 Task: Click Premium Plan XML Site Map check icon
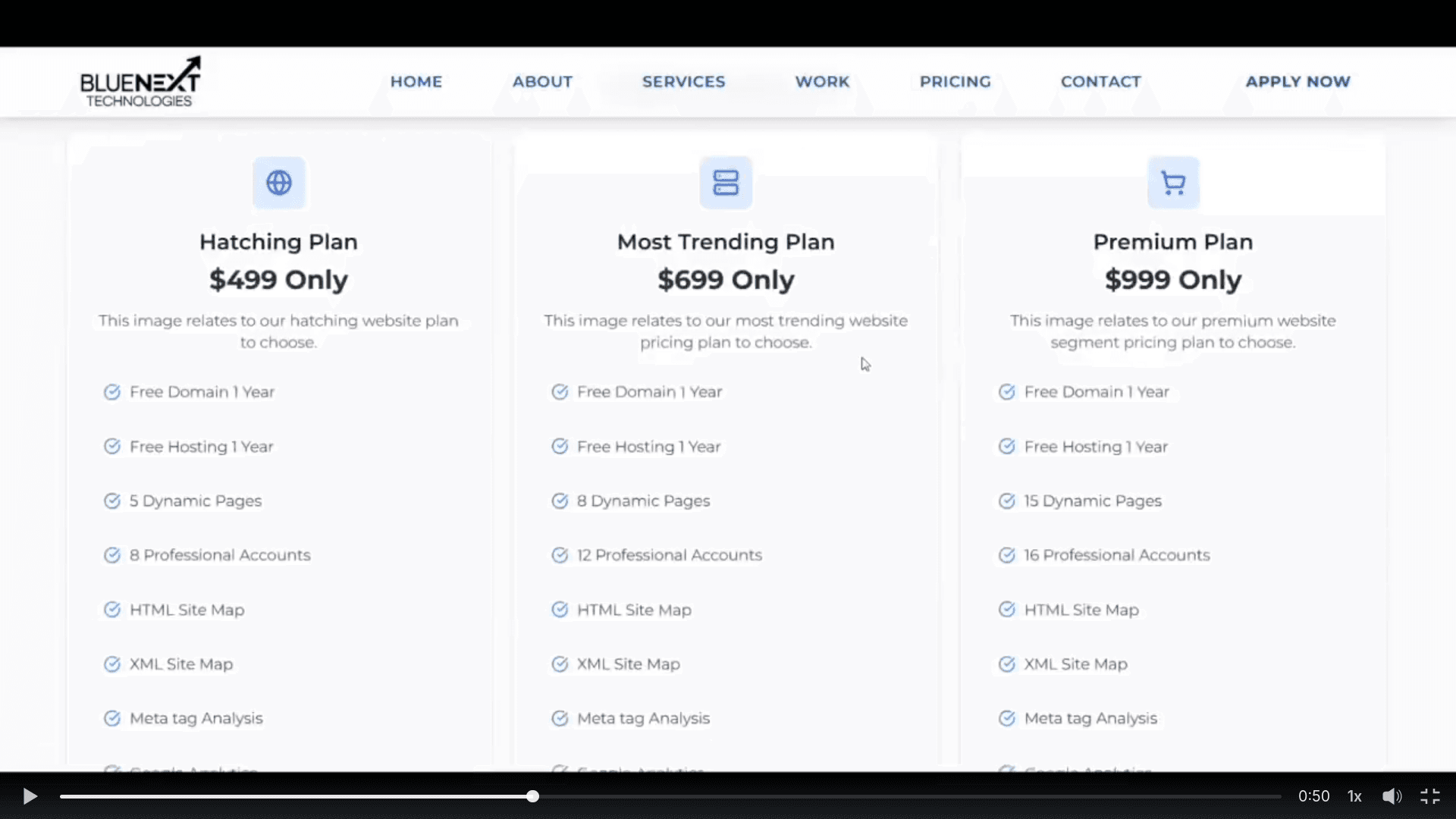coord(1007,664)
